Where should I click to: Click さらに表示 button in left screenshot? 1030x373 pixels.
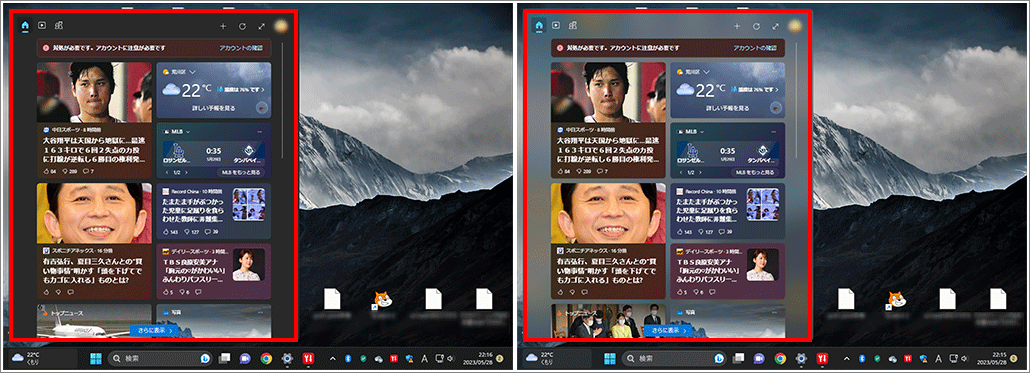click(154, 331)
